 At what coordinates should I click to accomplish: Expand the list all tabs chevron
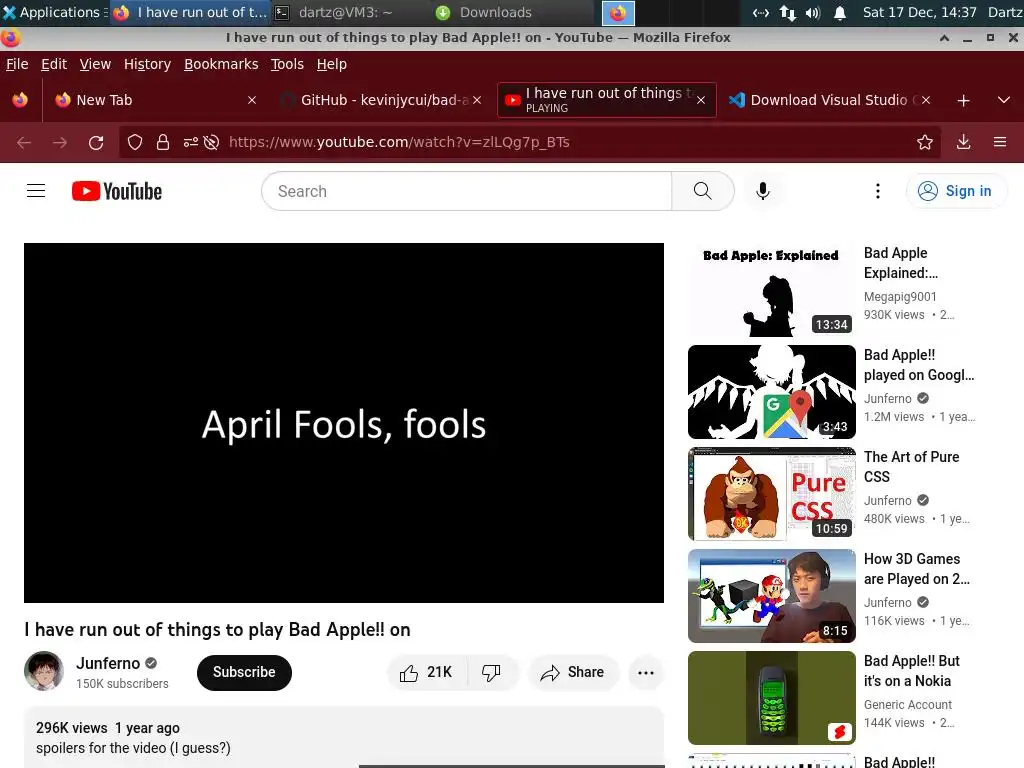coord(1004,101)
